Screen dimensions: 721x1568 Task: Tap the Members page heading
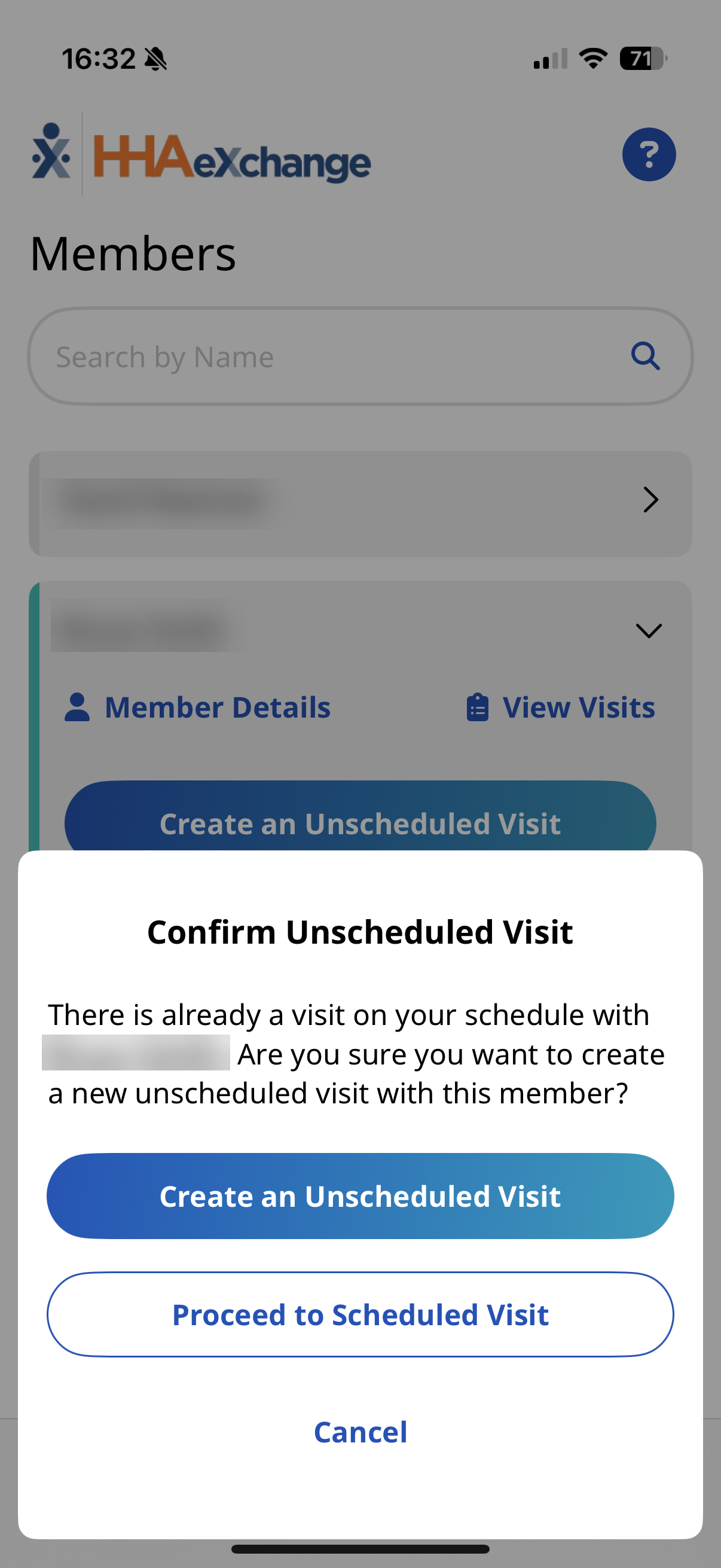point(133,254)
